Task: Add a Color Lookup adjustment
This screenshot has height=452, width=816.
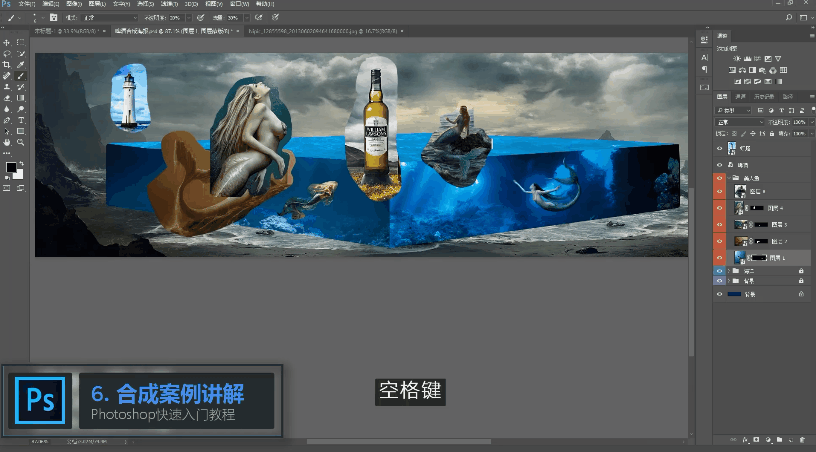Action: (x=783, y=70)
